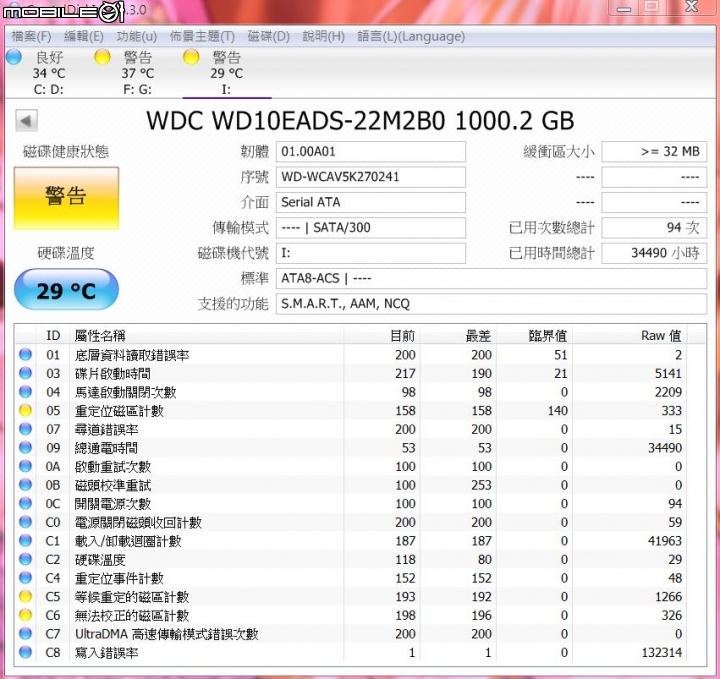This screenshot has width=720, height=679.
Task: Click the transfer mode field SATA/300
Action: tap(371, 228)
